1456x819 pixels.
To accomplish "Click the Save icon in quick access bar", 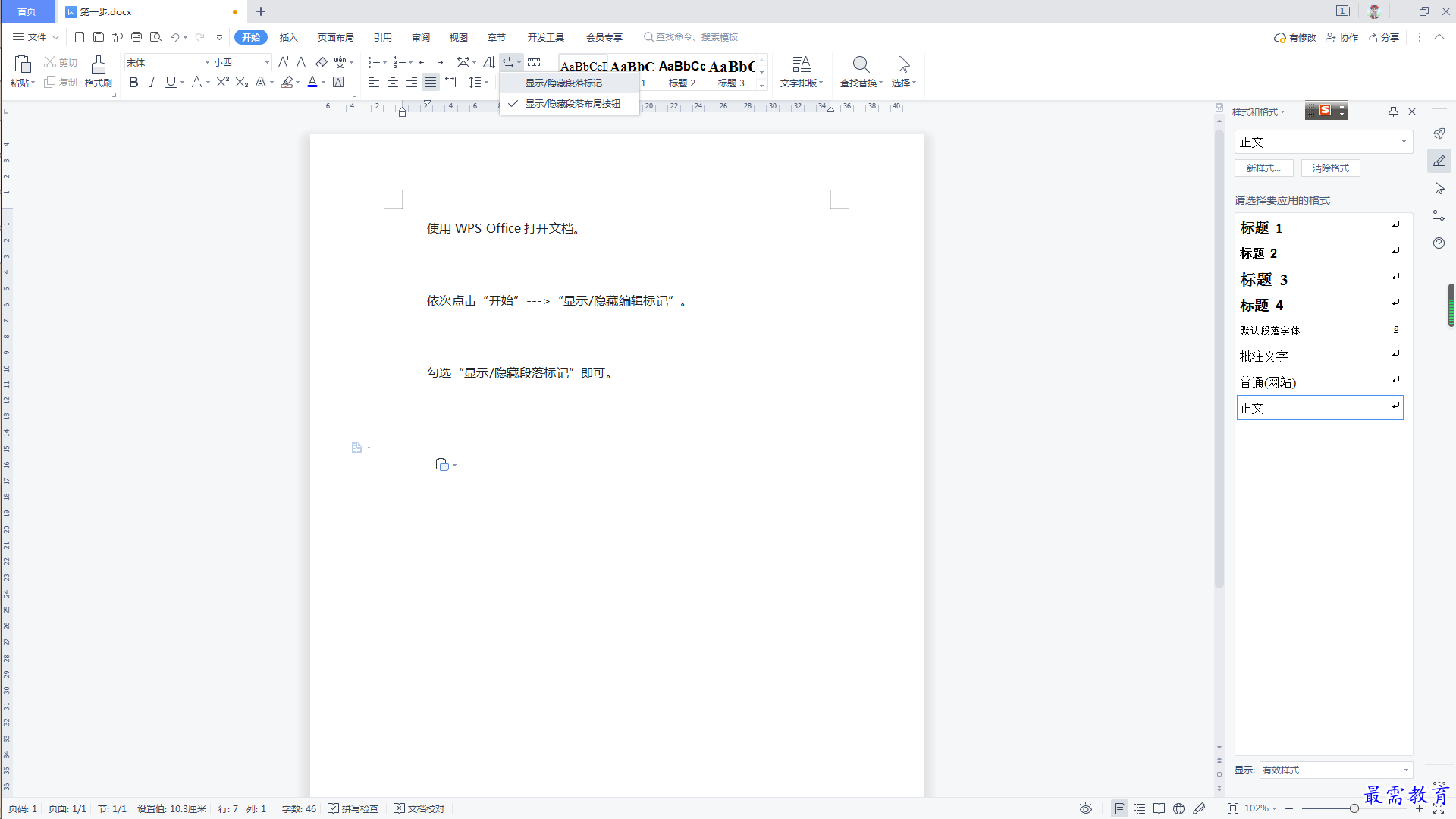I will coord(99,37).
